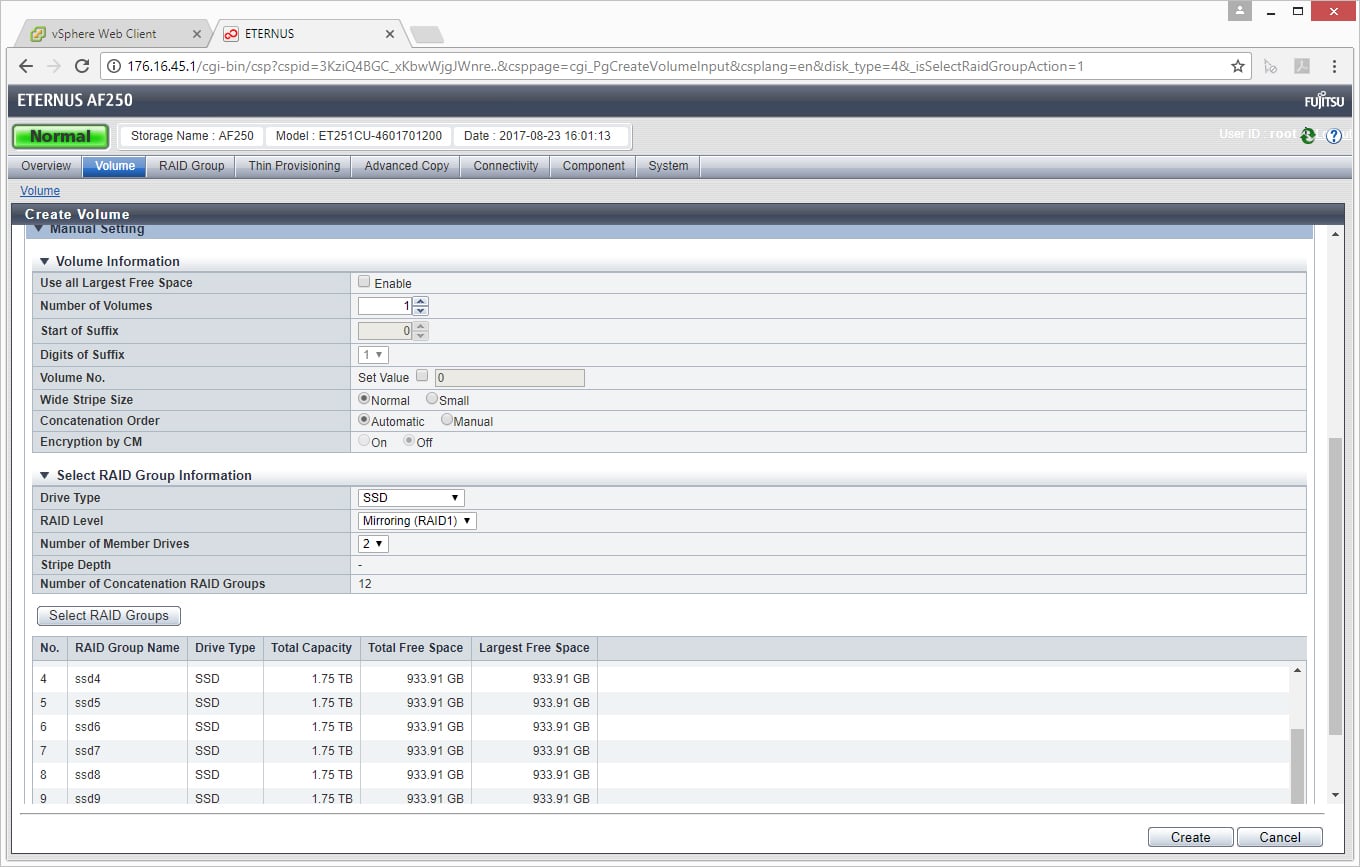Click the RAID group table scrollbar thumb
This screenshot has height=867, width=1360.
tap(1298, 764)
